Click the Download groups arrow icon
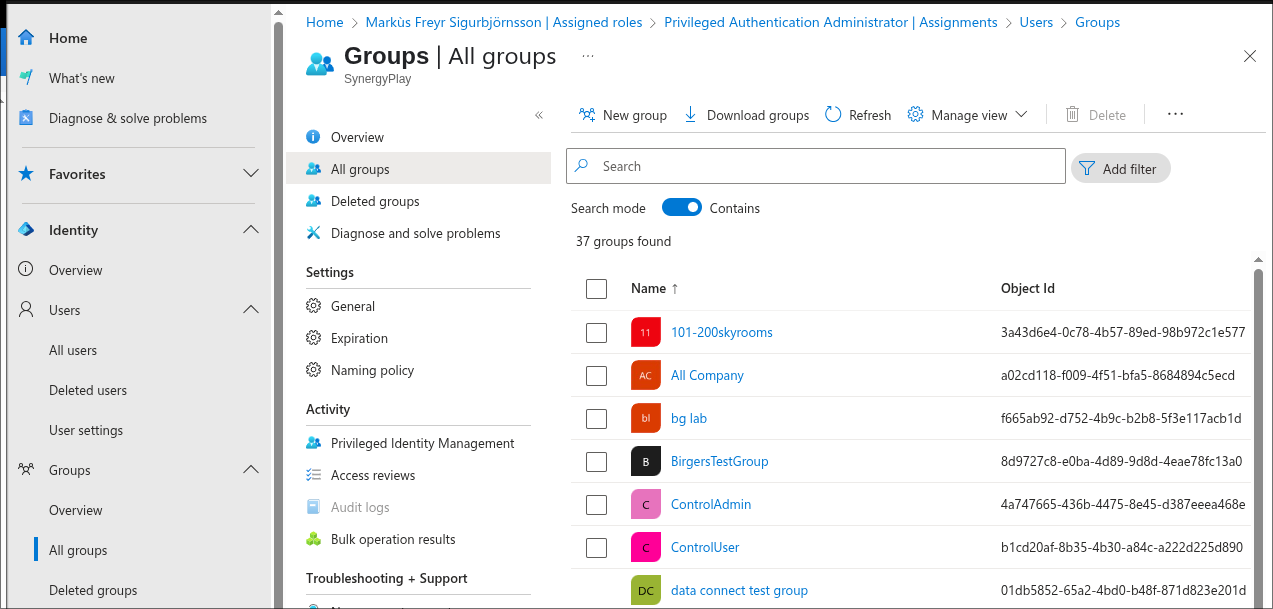 691,115
